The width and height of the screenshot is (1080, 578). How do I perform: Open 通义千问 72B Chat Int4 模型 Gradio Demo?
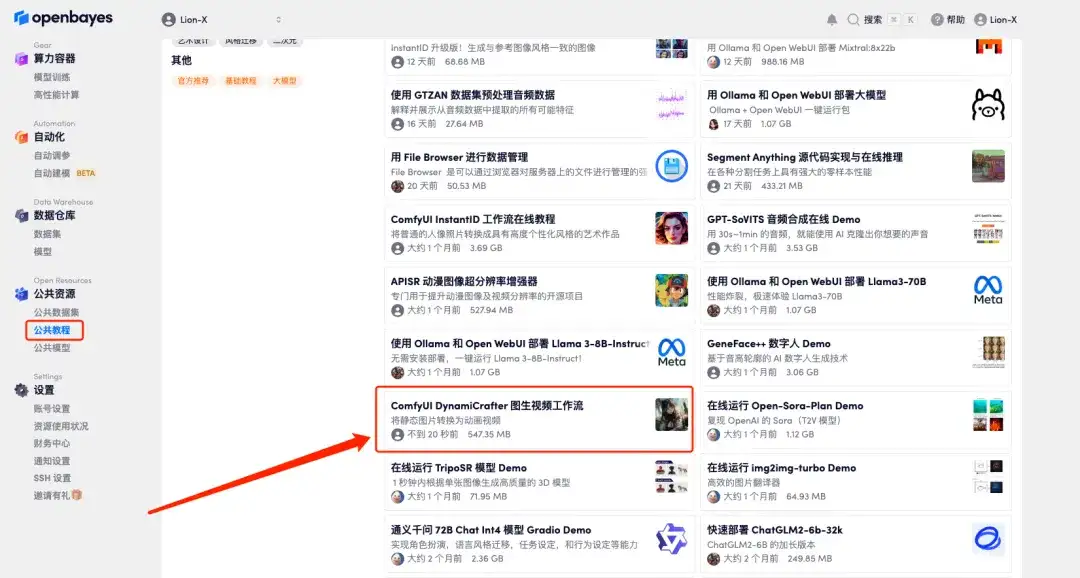coord(491,530)
